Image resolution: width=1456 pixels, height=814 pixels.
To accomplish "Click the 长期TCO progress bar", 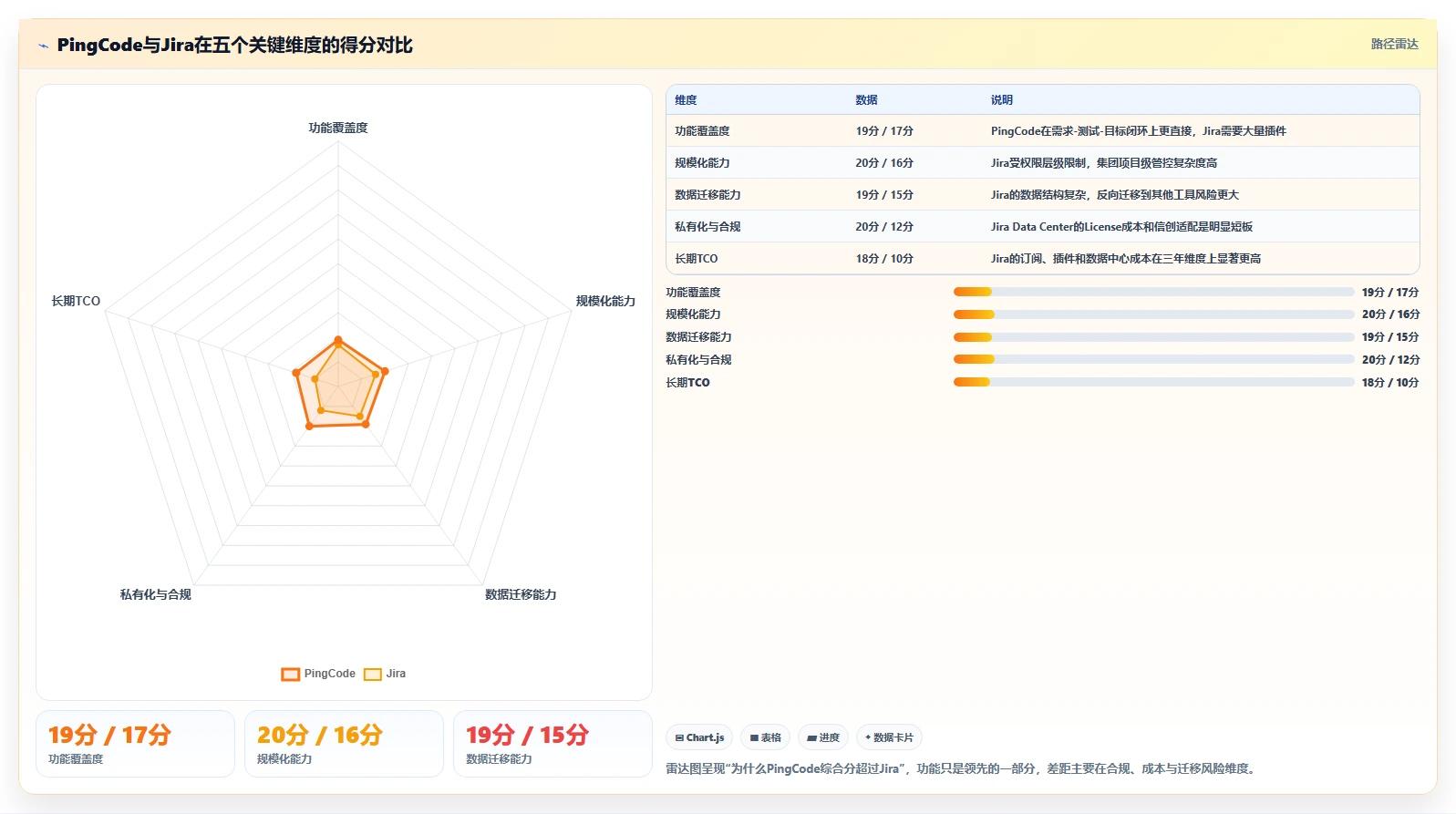I will pyautogui.click(x=1153, y=382).
